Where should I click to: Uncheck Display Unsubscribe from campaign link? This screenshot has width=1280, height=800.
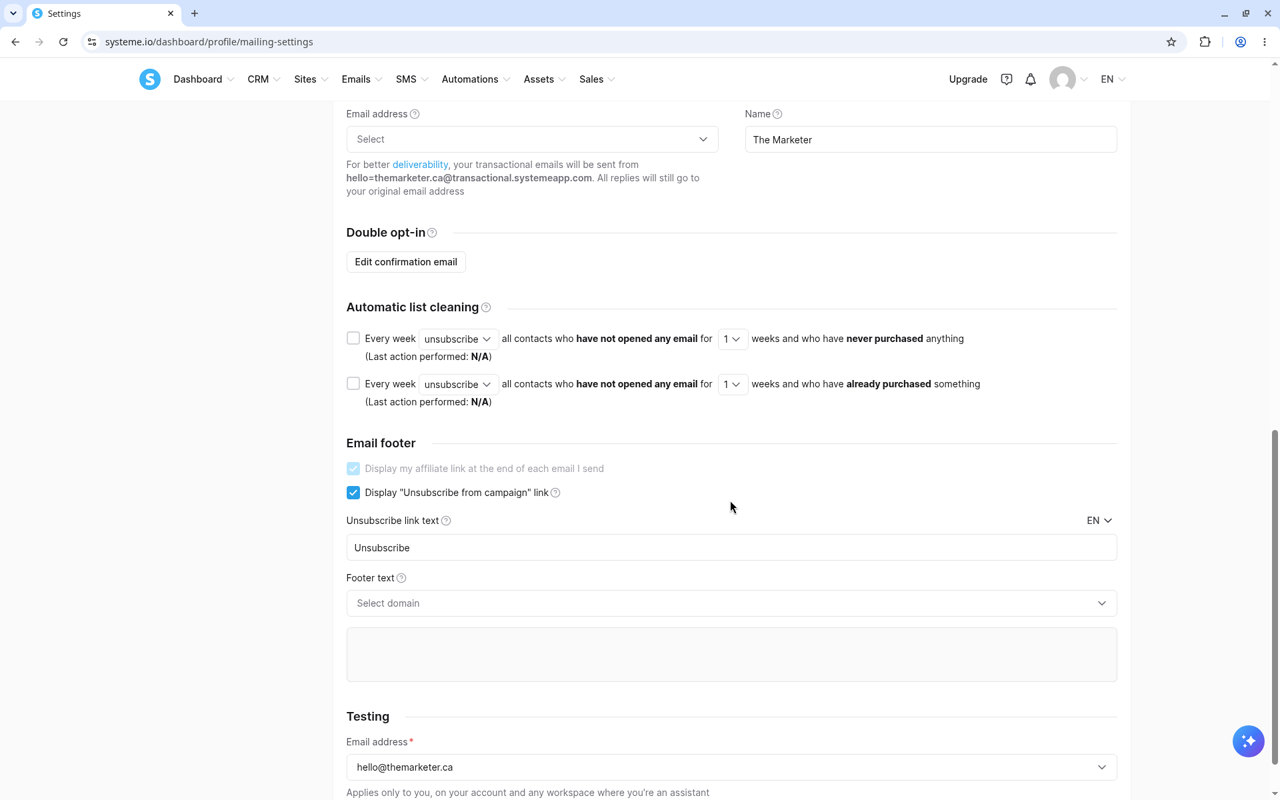353,492
